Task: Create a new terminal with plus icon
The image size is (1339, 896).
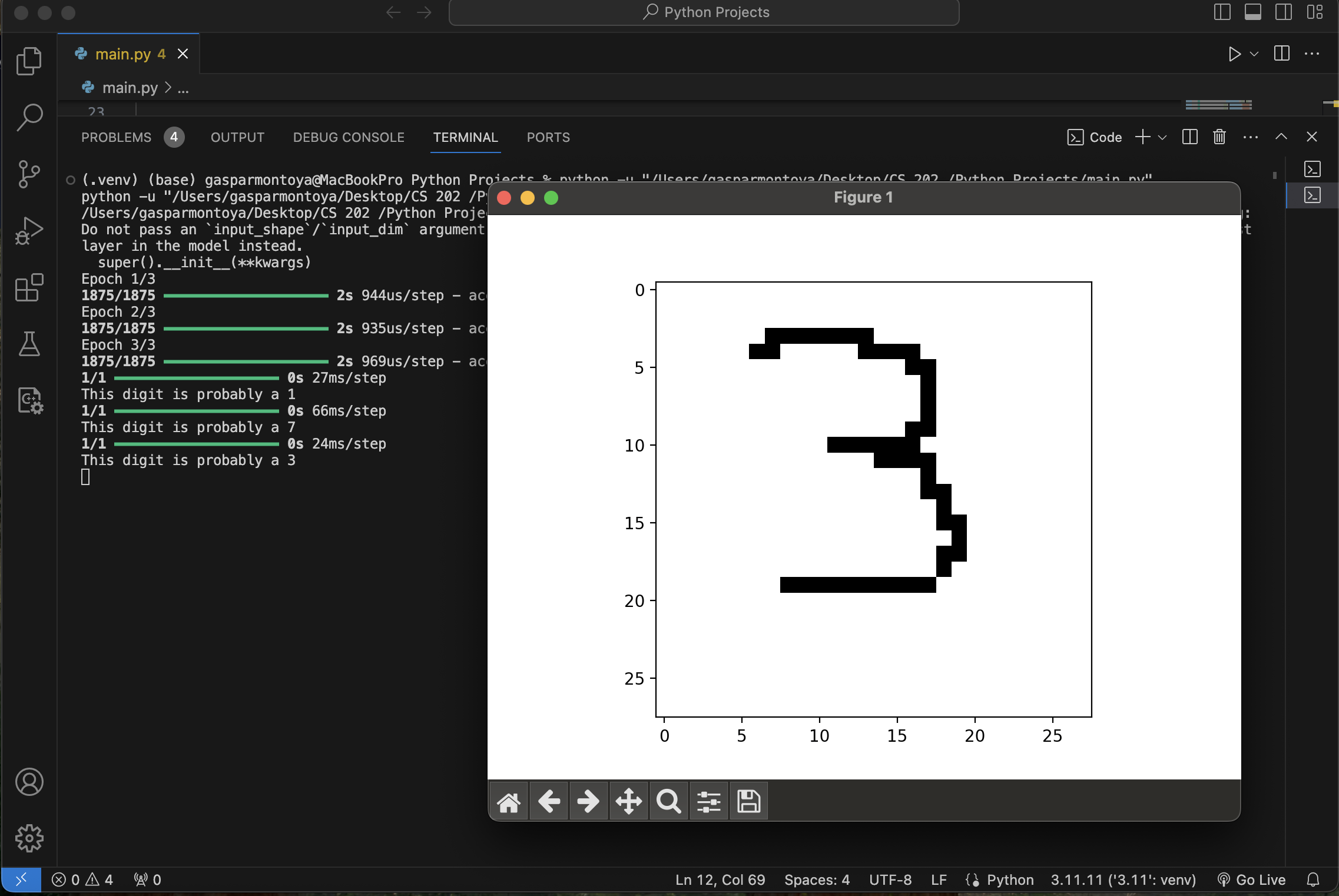Action: (x=1142, y=137)
